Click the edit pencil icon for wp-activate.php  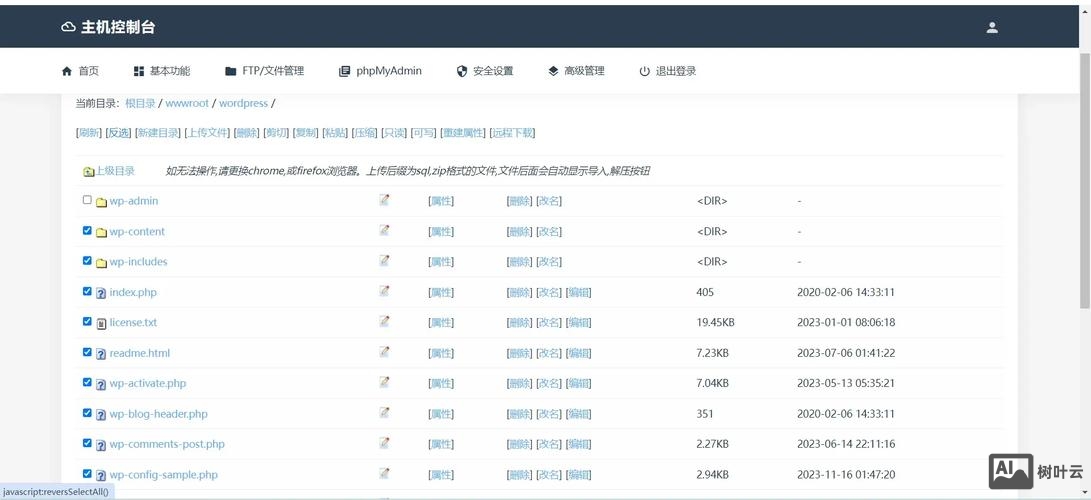(384, 383)
